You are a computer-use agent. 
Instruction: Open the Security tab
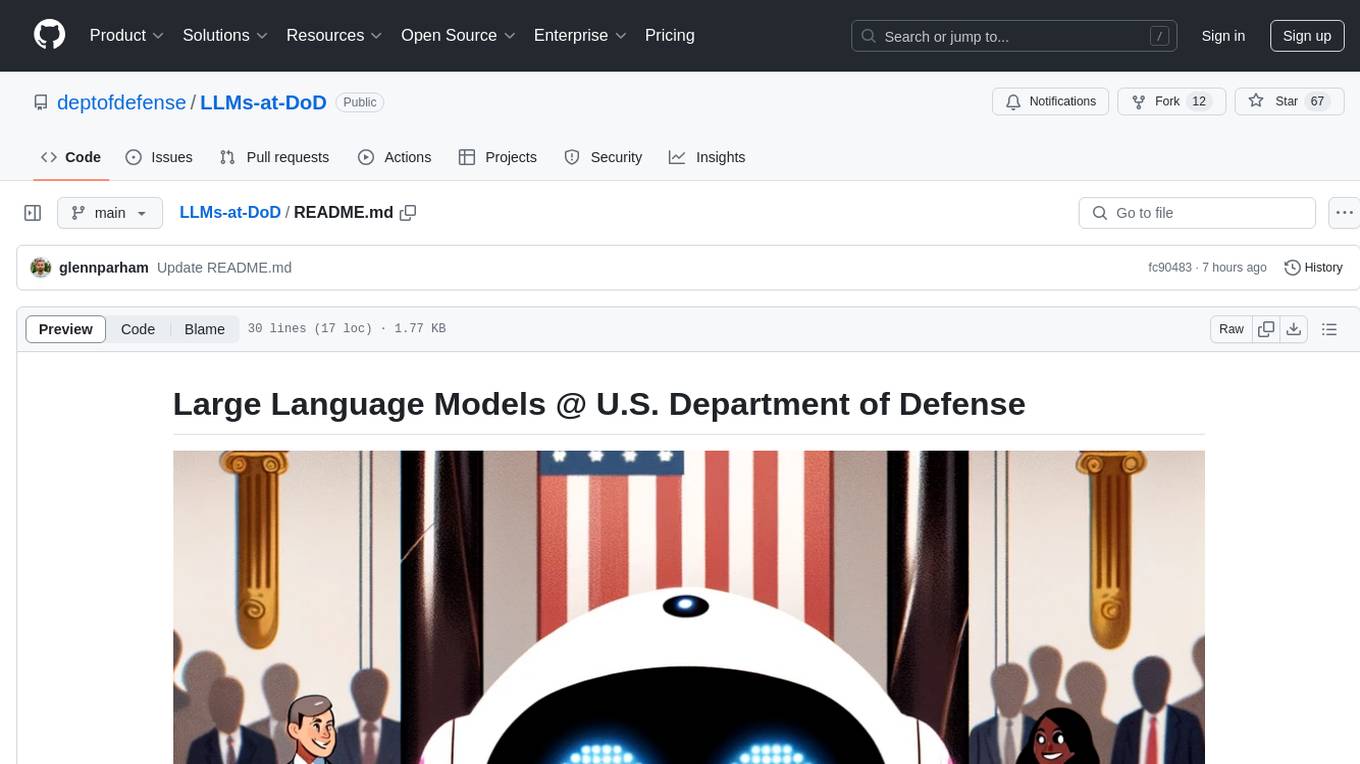(x=603, y=157)
